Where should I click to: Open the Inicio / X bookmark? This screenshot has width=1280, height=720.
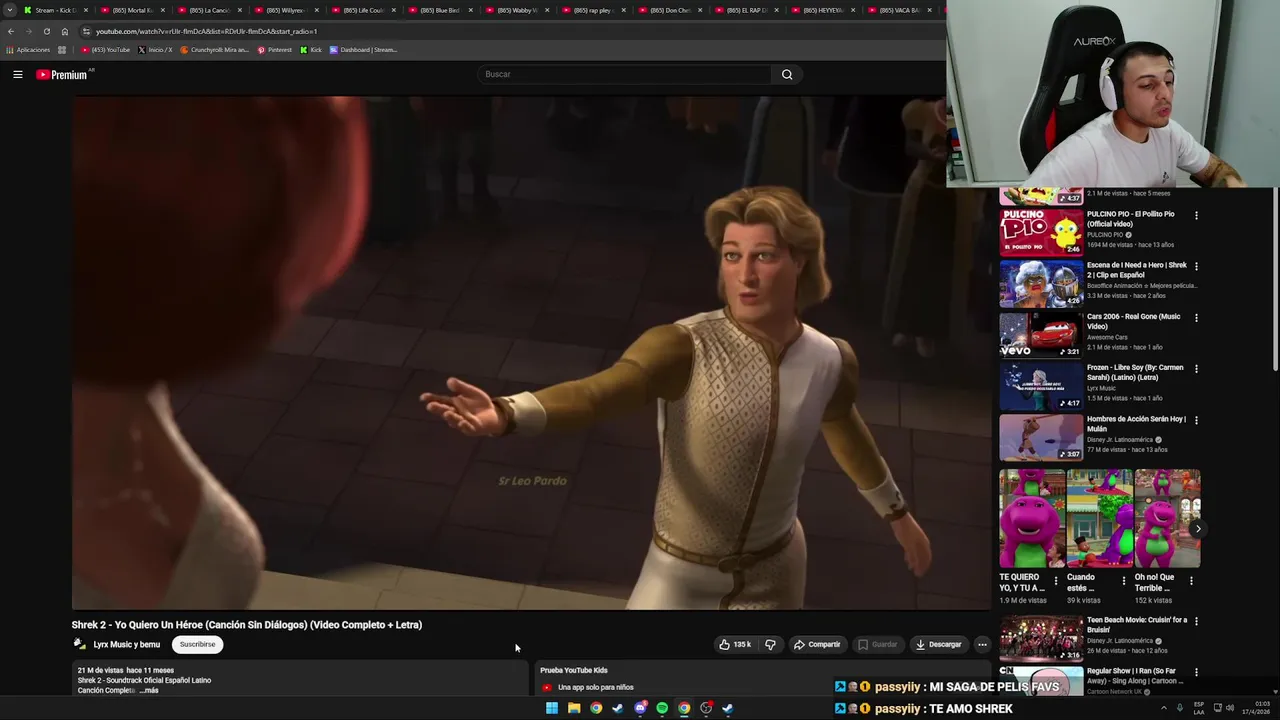[155, 50]
